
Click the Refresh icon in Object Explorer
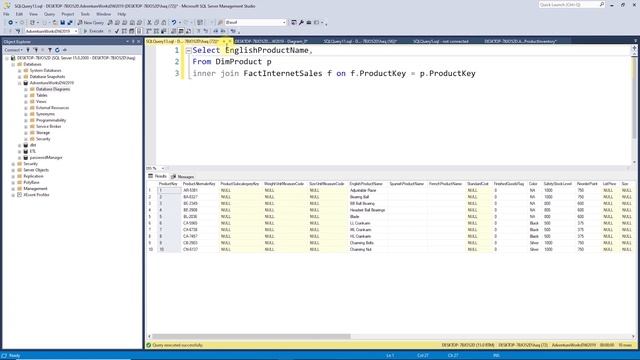click(57, 50)
